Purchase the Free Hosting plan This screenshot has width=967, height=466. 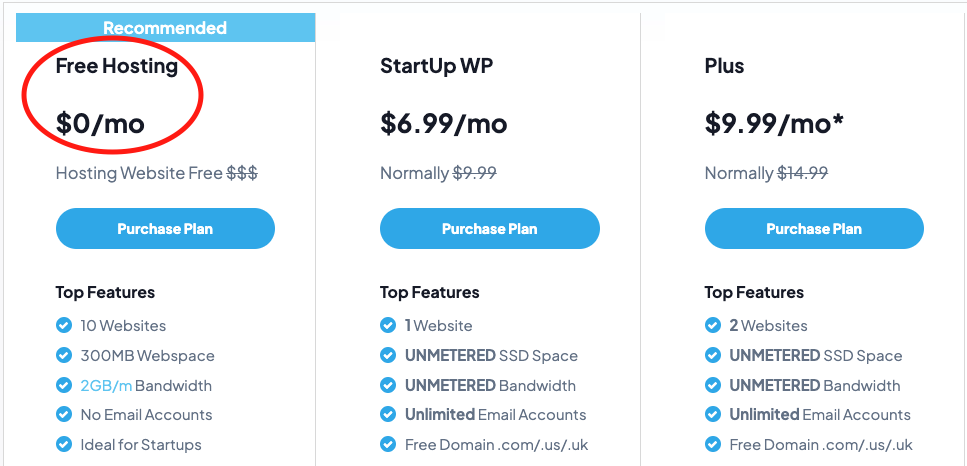165,229
